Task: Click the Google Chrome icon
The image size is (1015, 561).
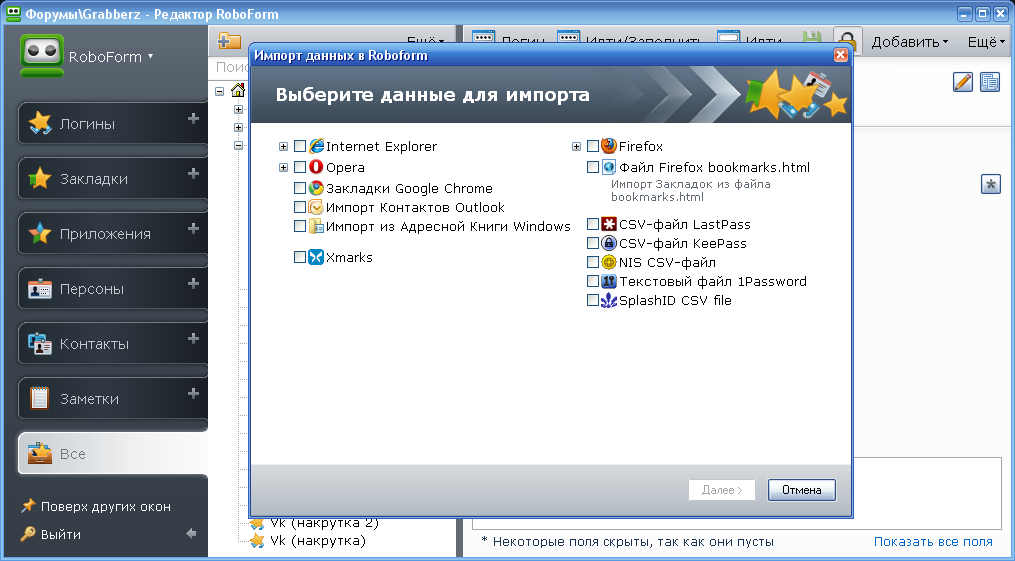Action: coord(316,188)
